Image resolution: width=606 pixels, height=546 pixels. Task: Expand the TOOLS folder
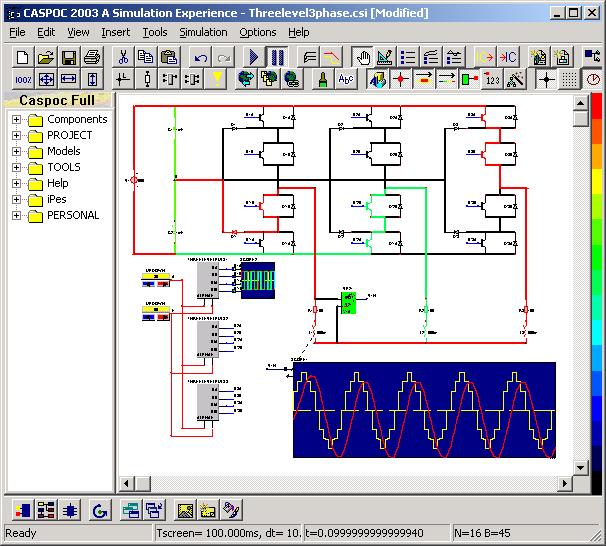pyautogui.click(x=16, y=167)
